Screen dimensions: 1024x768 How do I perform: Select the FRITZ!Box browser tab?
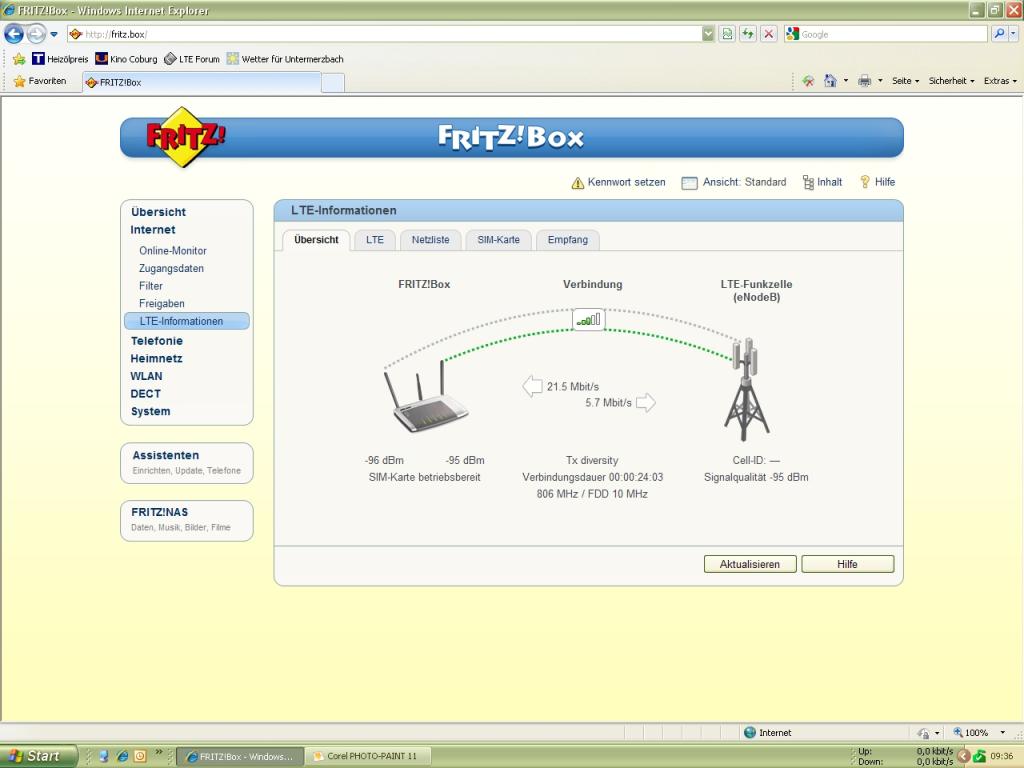click(202, 82)
